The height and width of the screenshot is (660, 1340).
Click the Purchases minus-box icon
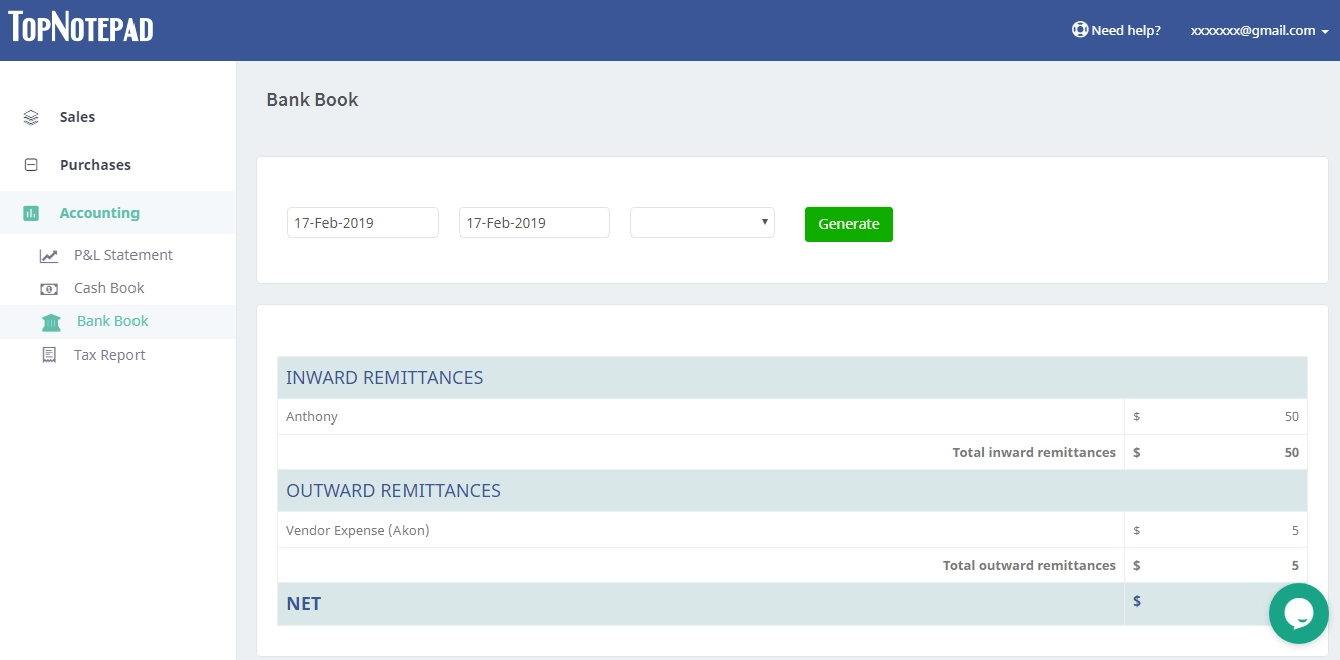(x=31, y=165)
